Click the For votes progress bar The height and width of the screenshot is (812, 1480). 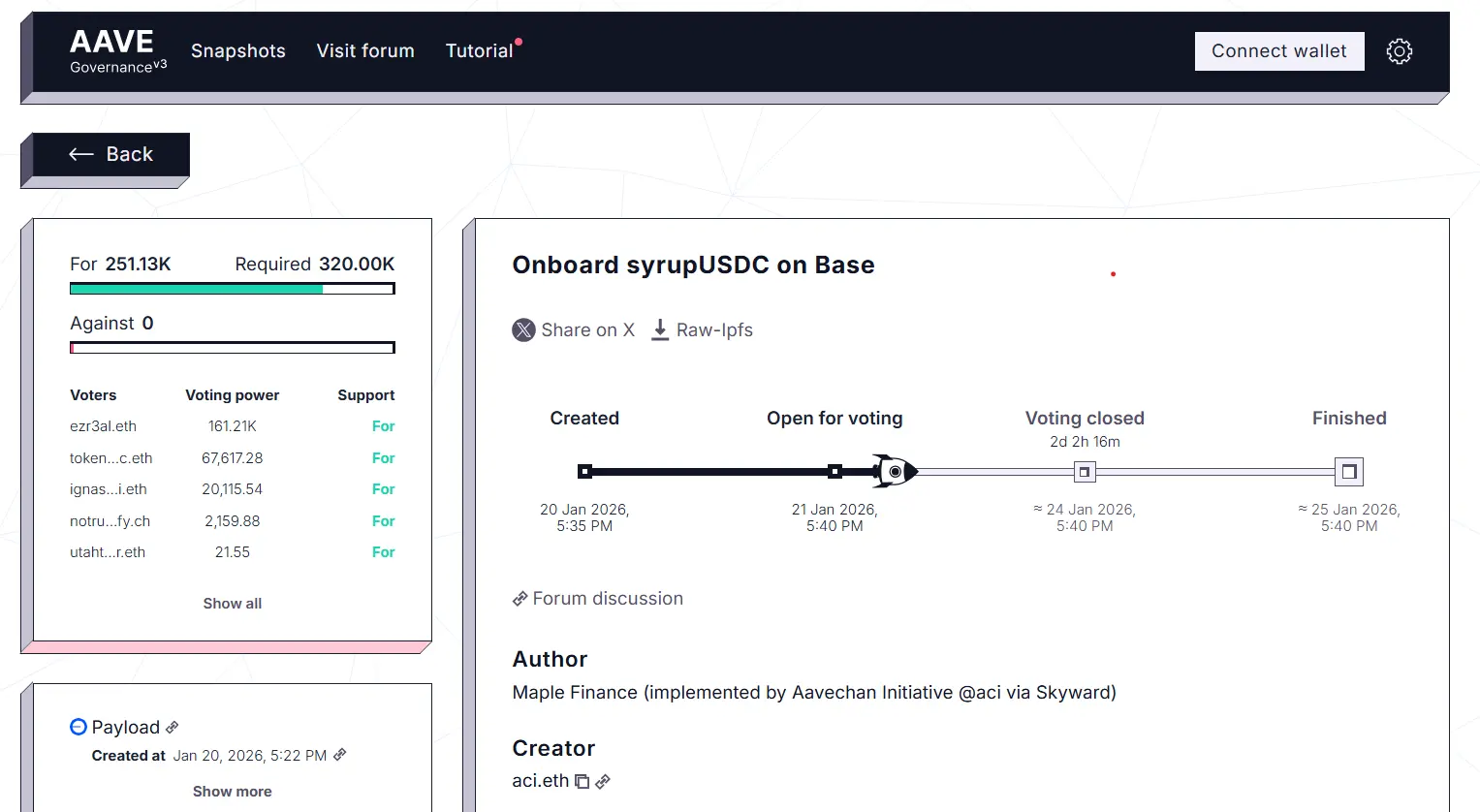[x=232, y=288]
